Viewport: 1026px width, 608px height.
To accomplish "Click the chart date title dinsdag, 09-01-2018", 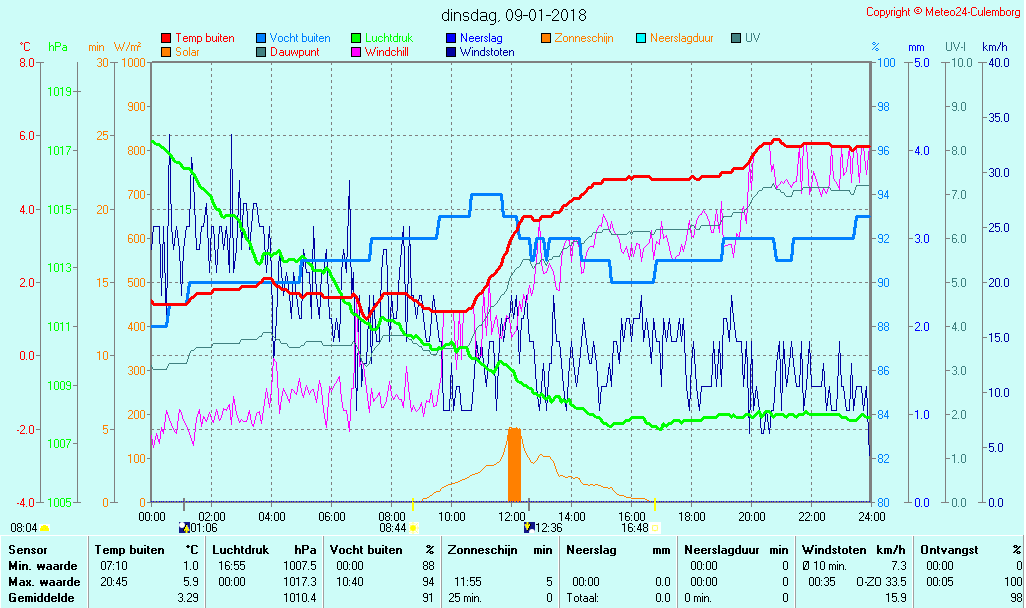I will [x=514, y=15].
